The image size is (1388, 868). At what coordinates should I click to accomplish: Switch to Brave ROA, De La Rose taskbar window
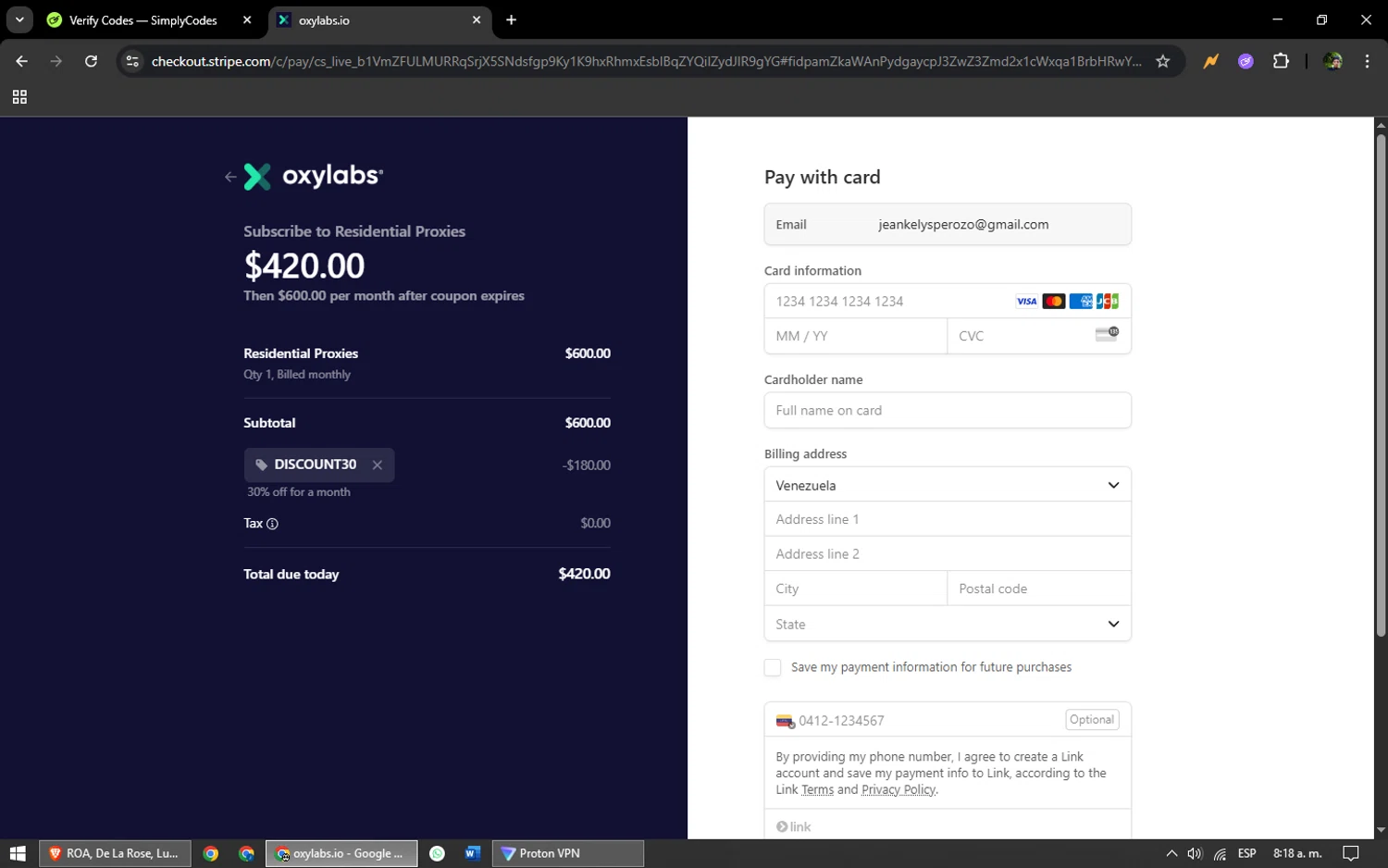115,853
